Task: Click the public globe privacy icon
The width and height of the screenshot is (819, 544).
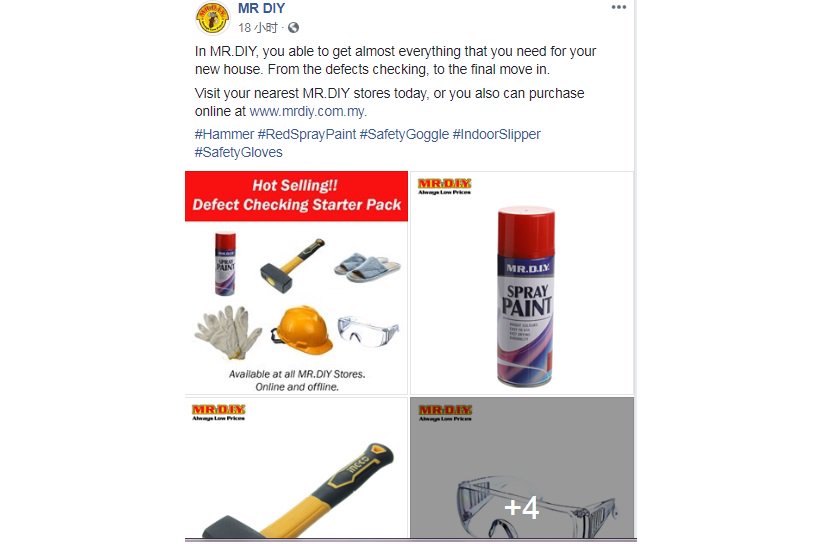Action: [294, 28]
